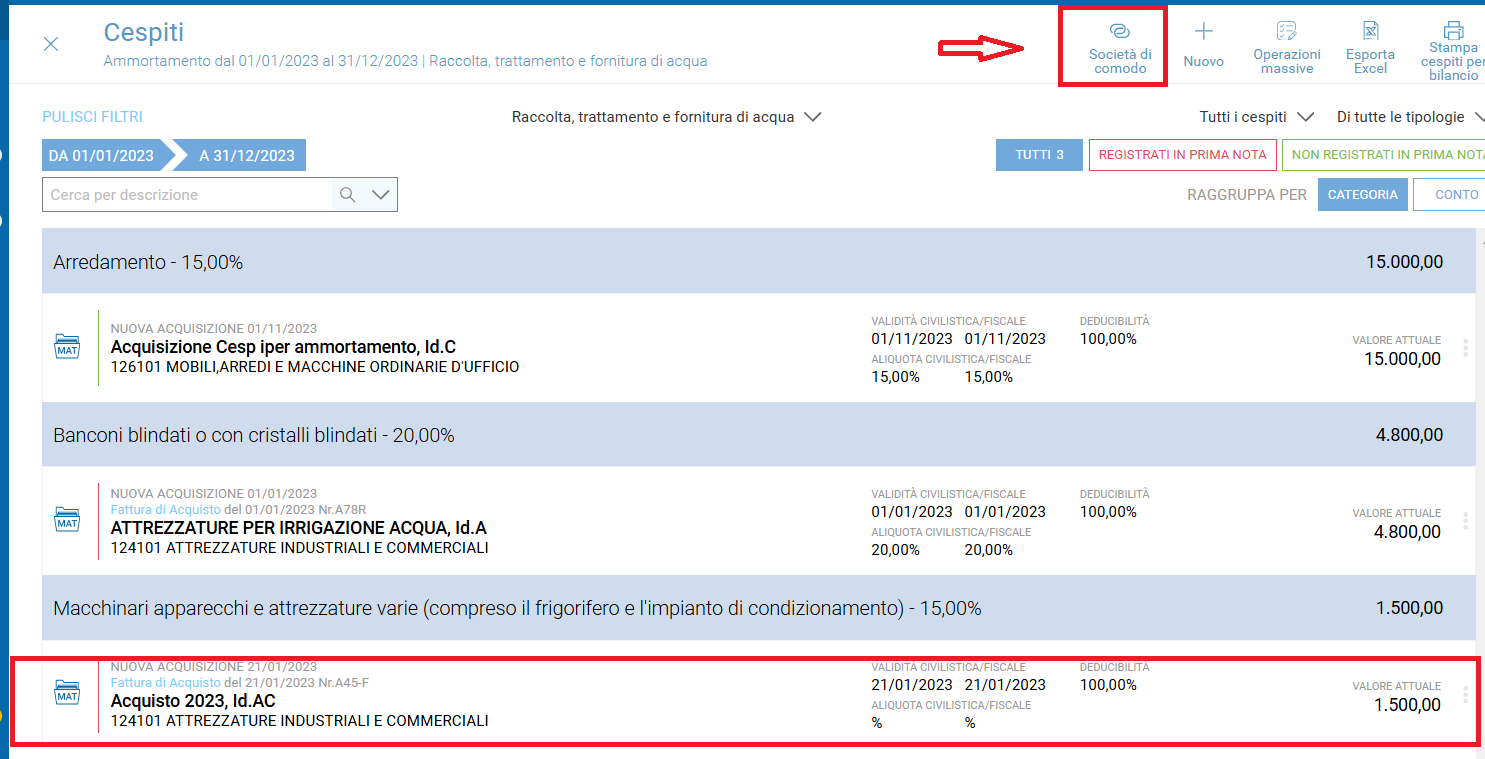This screenshot has height=759, width=1485.
Task: Click the MAT icon for Acquisizione Cesp iper ammortamento
Action: click(67, 346)
